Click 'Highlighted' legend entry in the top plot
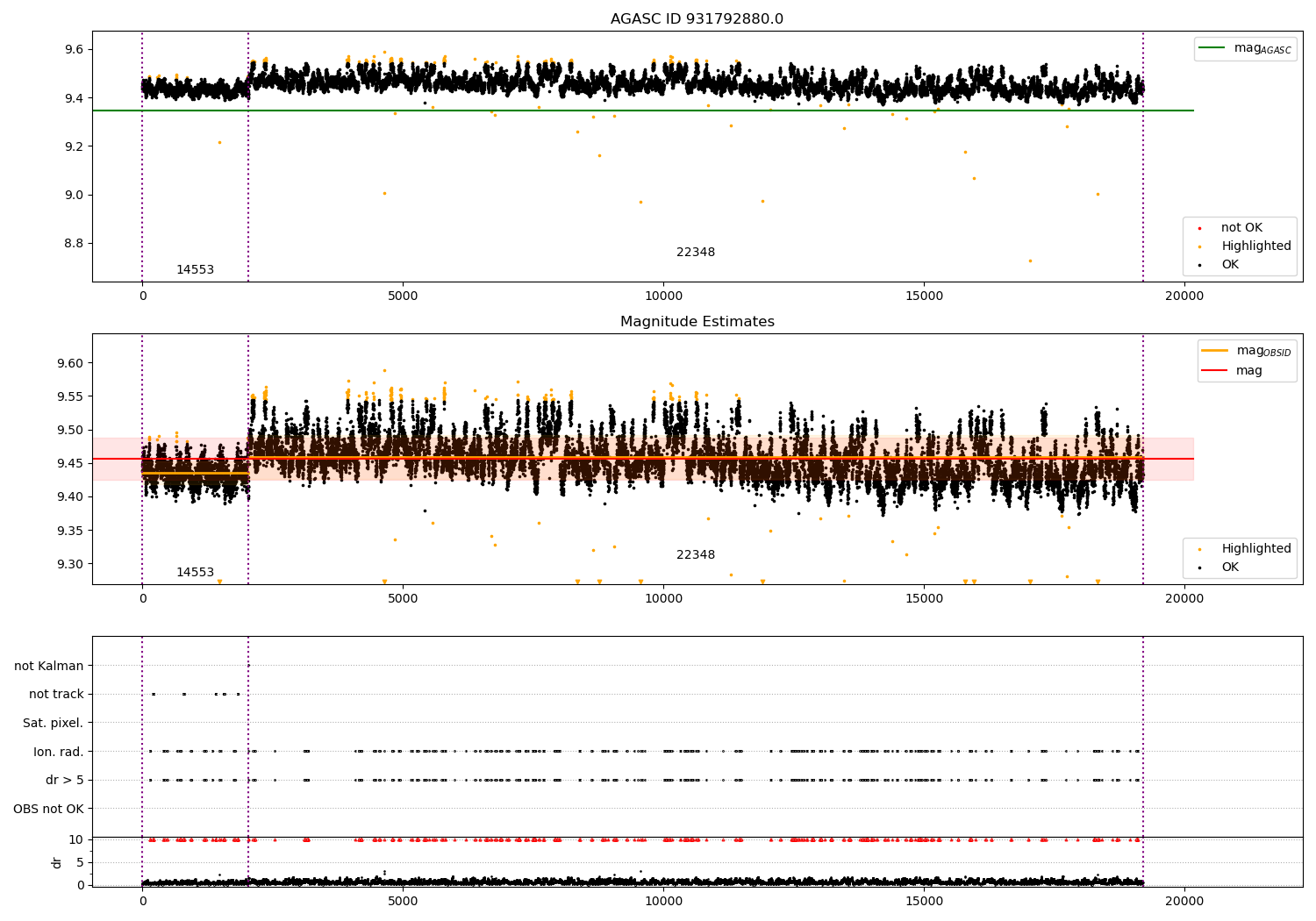This screenshot has height=921, width=1316. pyautogui.click(x=1245, y=246)
